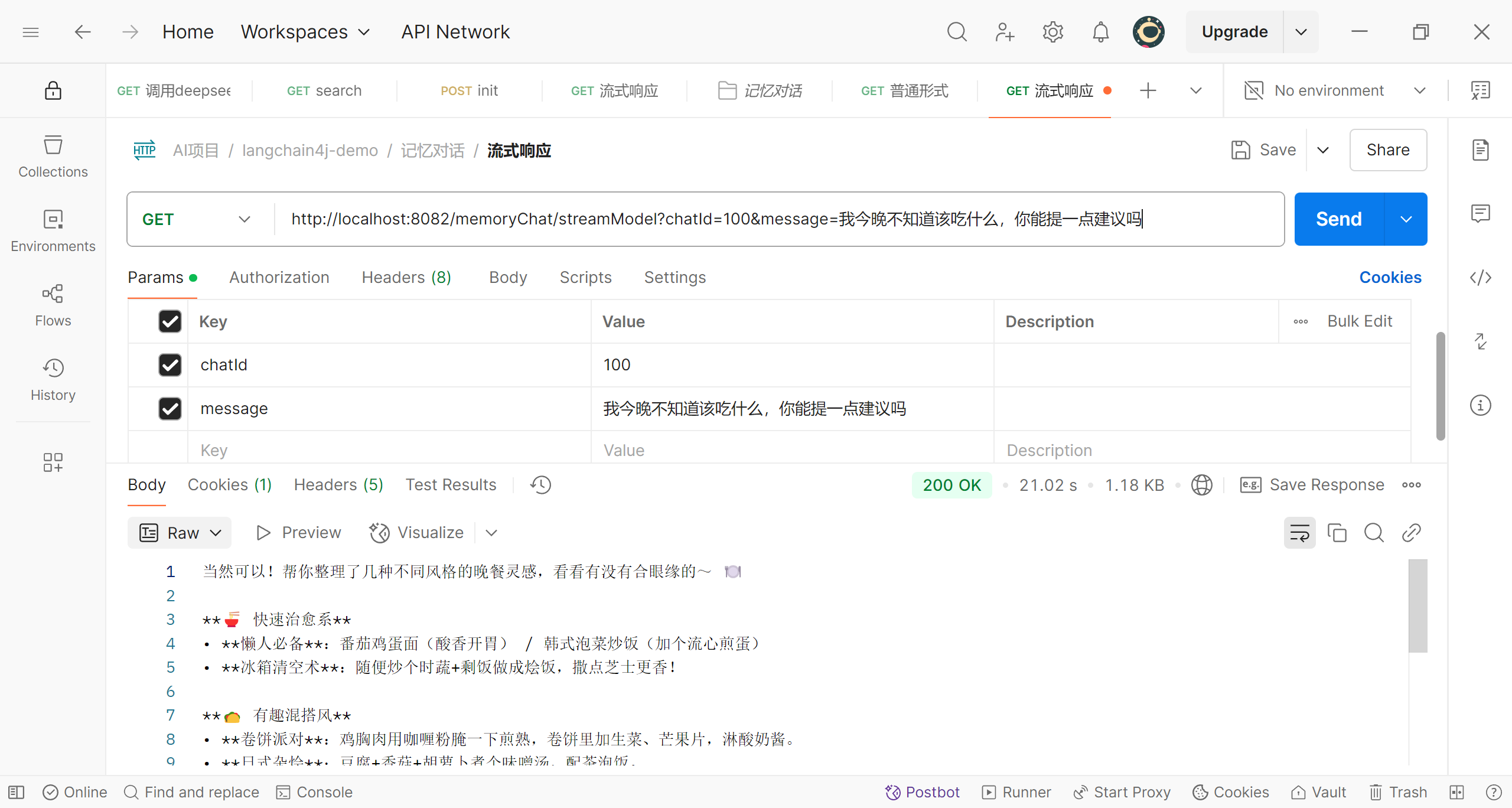1512x808 pixels.
Task: Click the response body vertical scrollbar
Action: click(1417, 605)
